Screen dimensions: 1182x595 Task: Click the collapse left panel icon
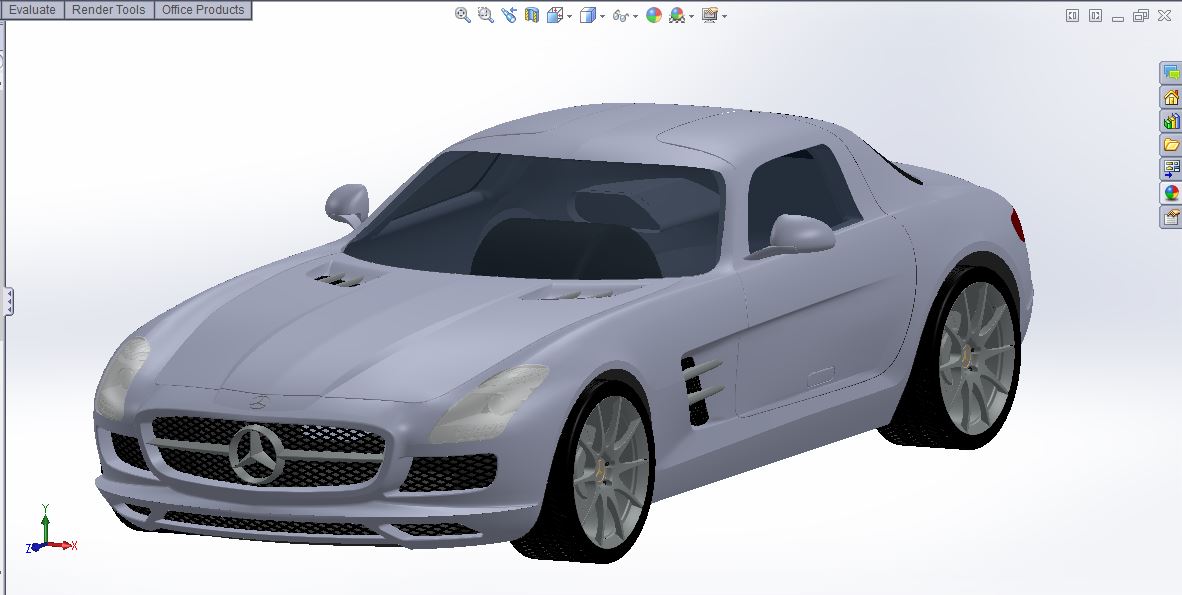pyautogui.click(x=1072, y=15)
